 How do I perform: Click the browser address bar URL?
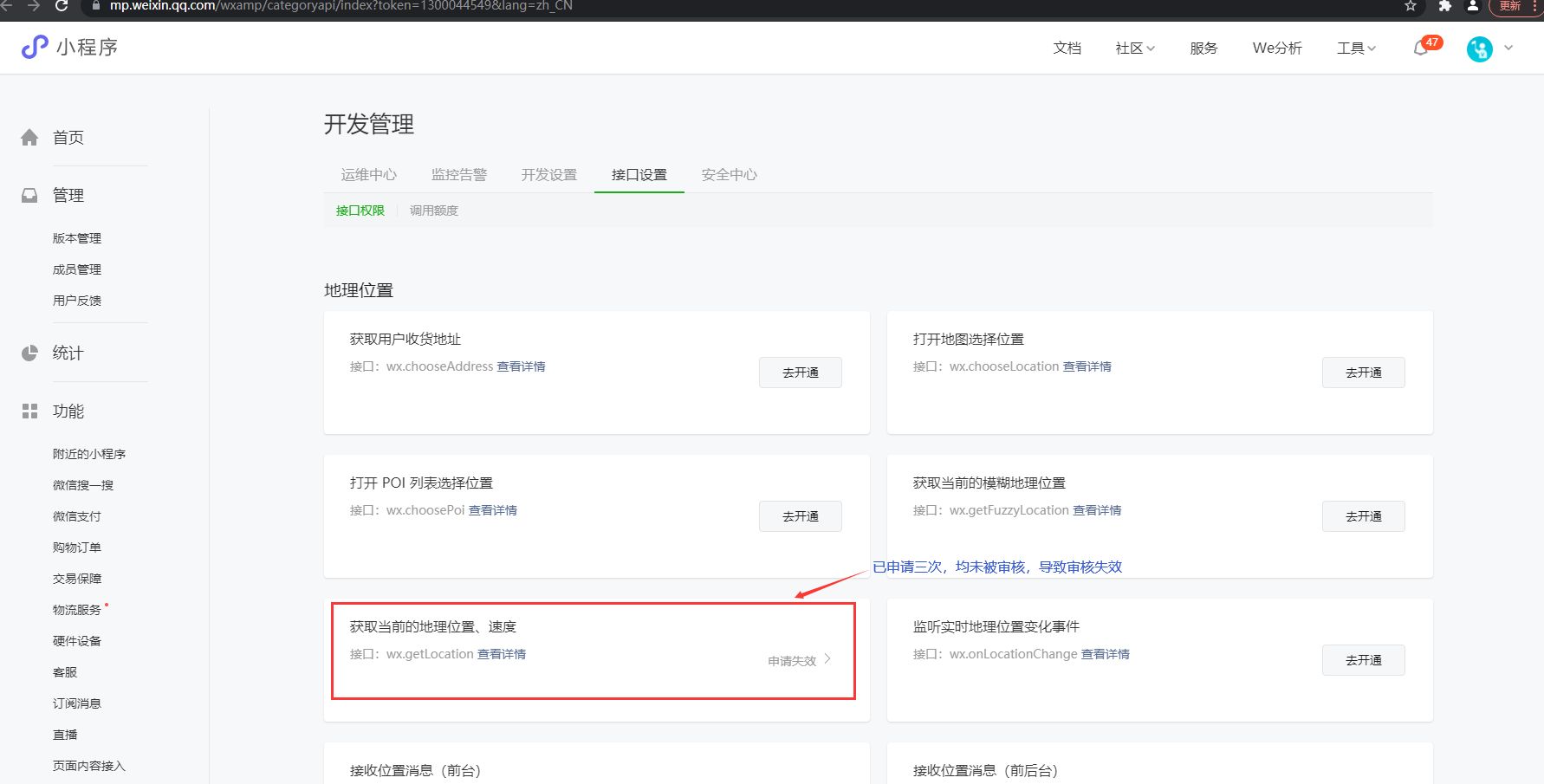pyautogui.click(x=341, y=6)
